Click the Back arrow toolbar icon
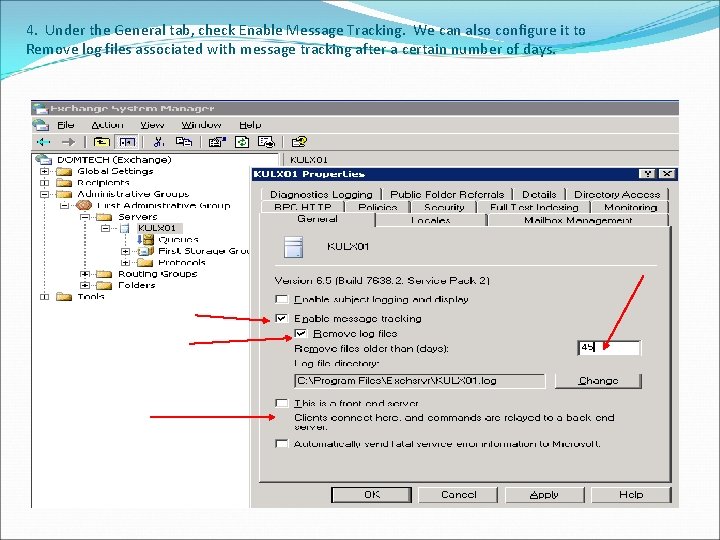The width and height of the screenshot is (720, 540). [x=44, y=142]
